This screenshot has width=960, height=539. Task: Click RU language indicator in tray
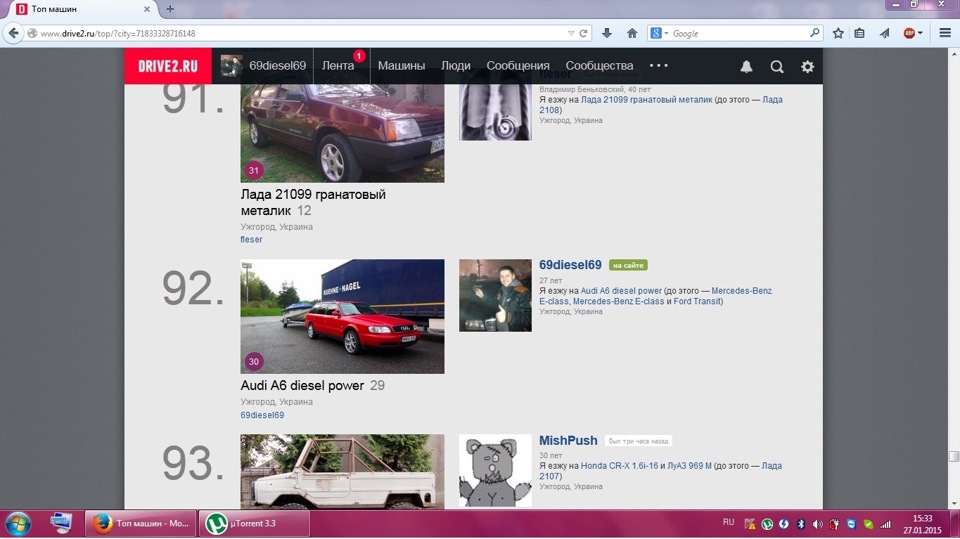click(x=728, y=522)
